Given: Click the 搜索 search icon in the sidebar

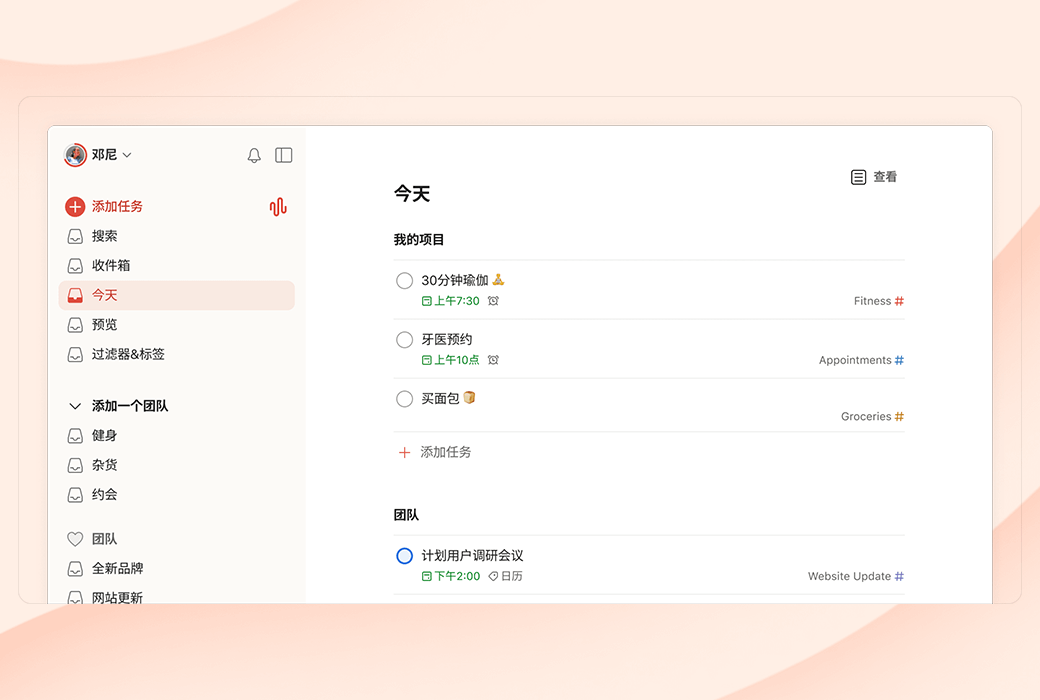Looking at the screenshot, I should pos(75,236).
